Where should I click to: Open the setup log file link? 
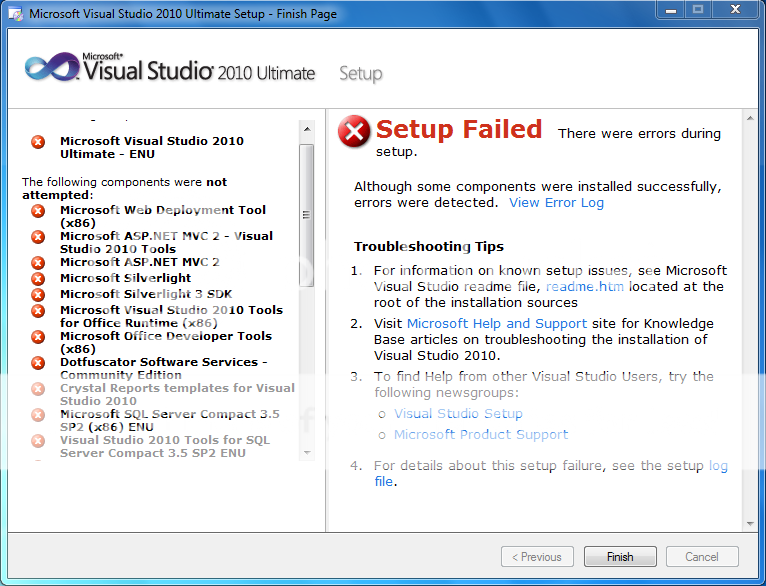click(x=718, y=466)
